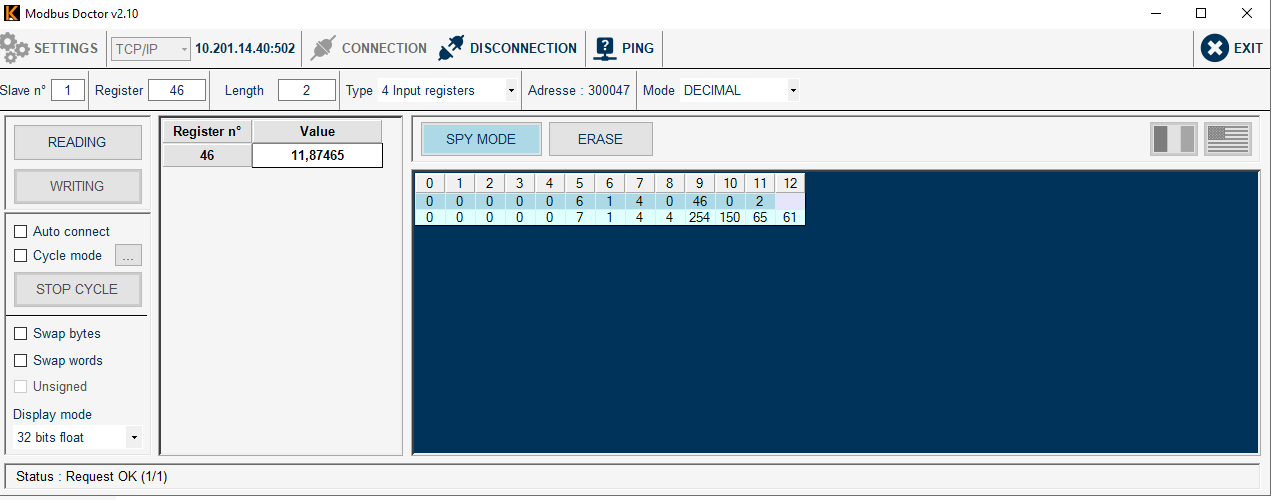1275x500 pixels.
Task: Click the EXIT toolbar label
Action: click(x=1248, y=48)
